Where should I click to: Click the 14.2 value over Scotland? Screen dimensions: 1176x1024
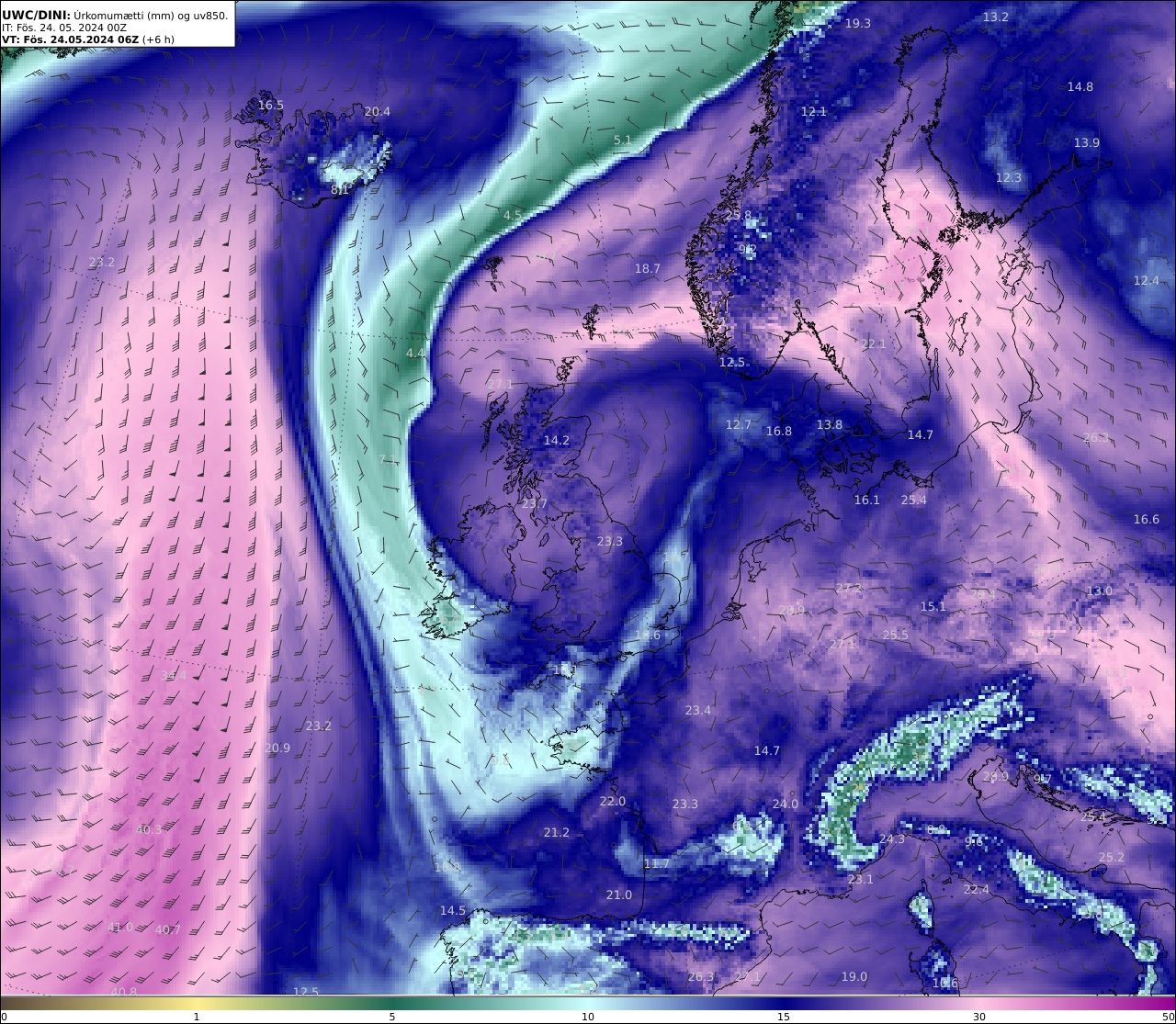tap(556, 441)
